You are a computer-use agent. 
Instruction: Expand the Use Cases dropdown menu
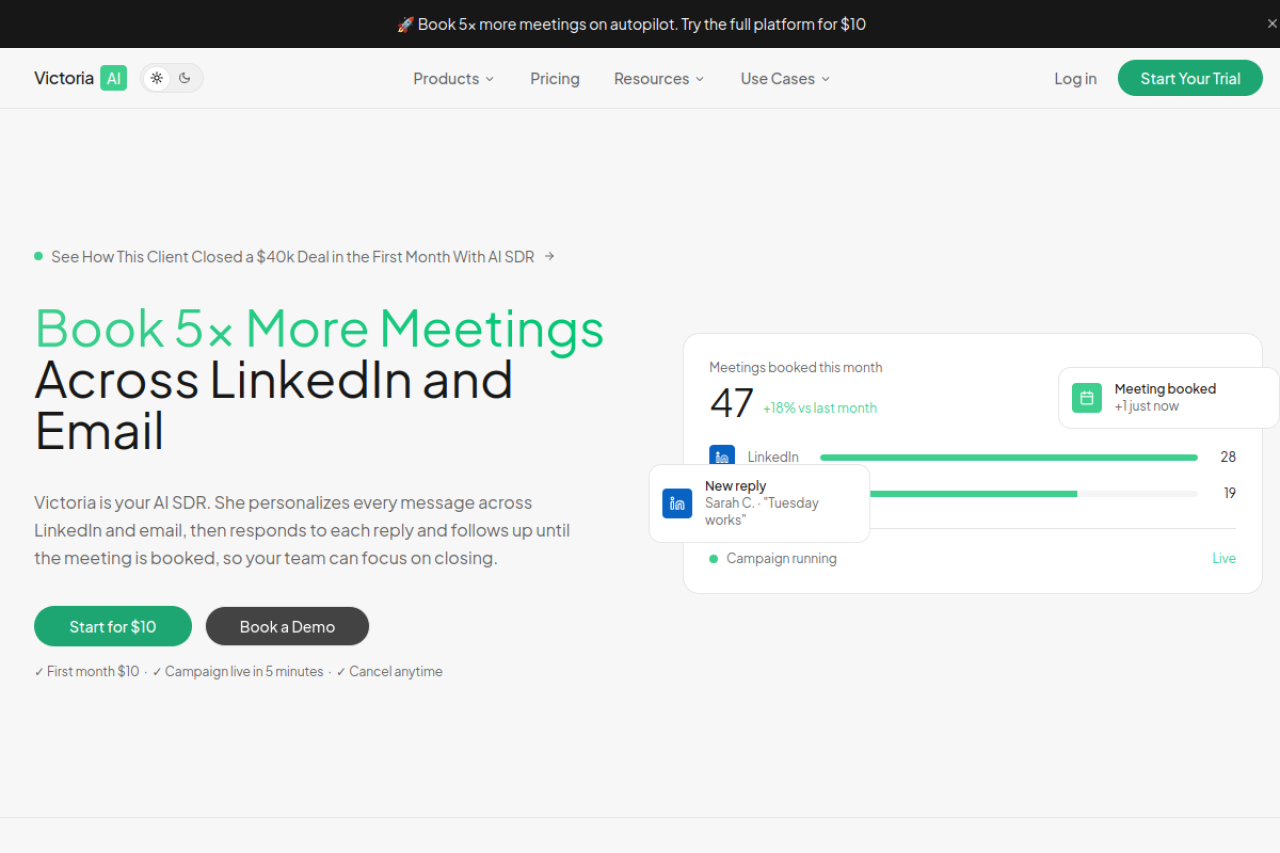785,79
